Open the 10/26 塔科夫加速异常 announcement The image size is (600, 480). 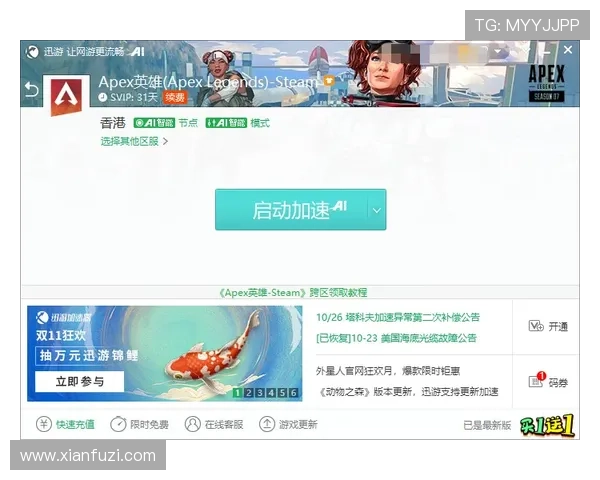(x=398, y=317)
